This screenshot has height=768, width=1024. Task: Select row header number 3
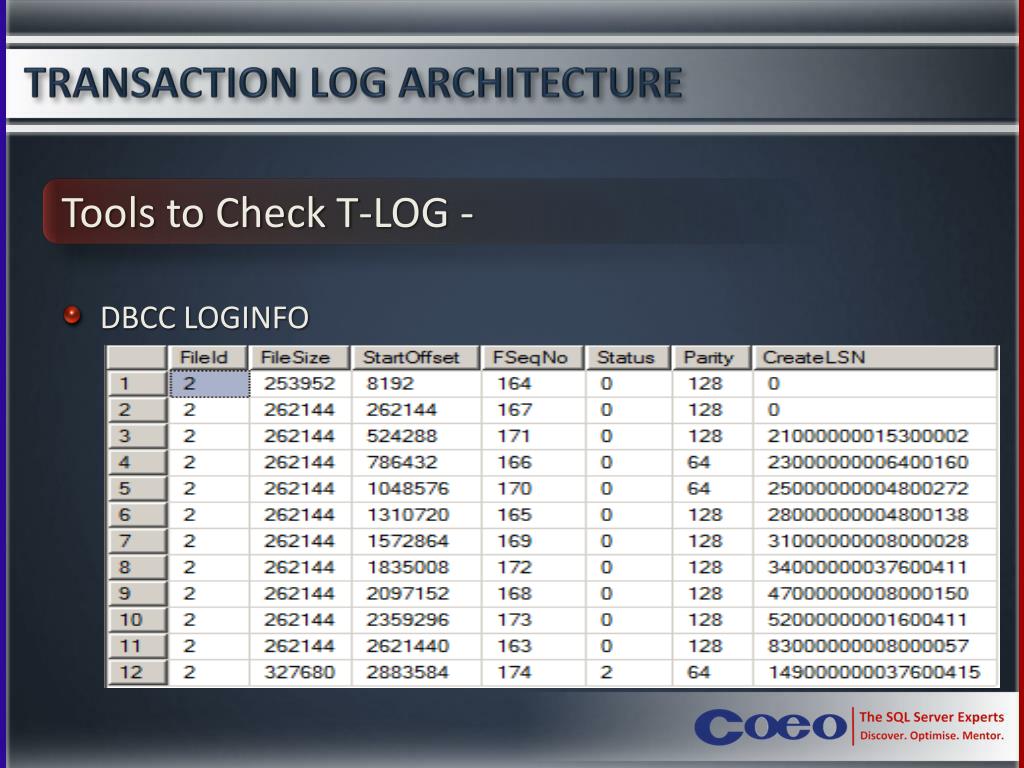pos(136,436)
